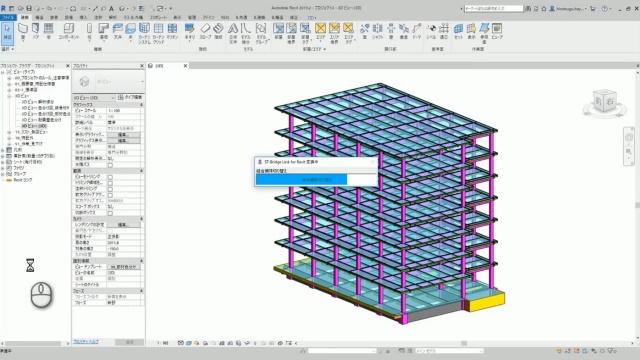Image resolution: width=640 pixels, height=360 pixels.
Task: Select the Shaft (シャフト) opening tool
Action: tap(378, 31)
